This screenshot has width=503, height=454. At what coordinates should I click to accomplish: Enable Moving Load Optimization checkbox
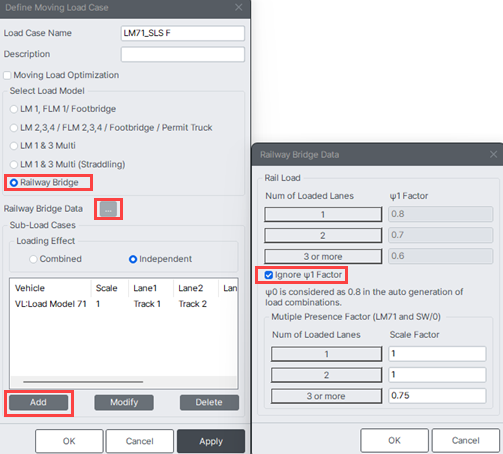coord(7,75)
